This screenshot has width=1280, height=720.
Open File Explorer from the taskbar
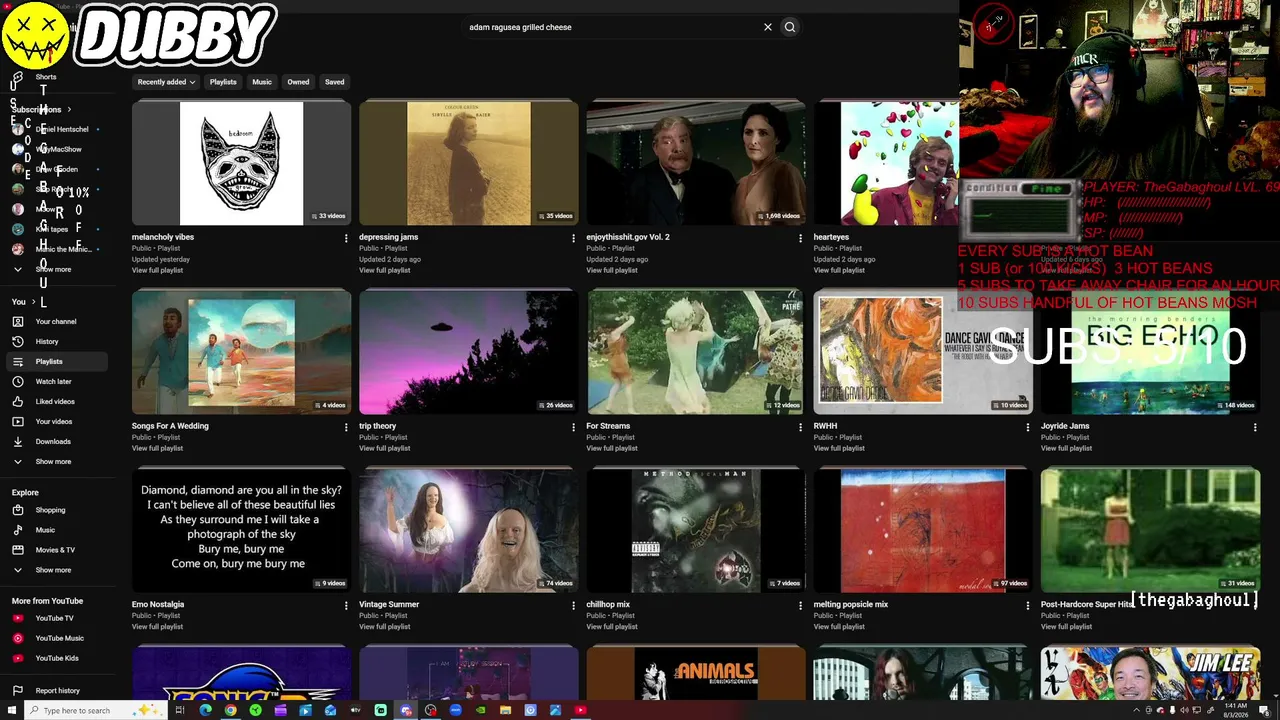[x=505, y=710]
